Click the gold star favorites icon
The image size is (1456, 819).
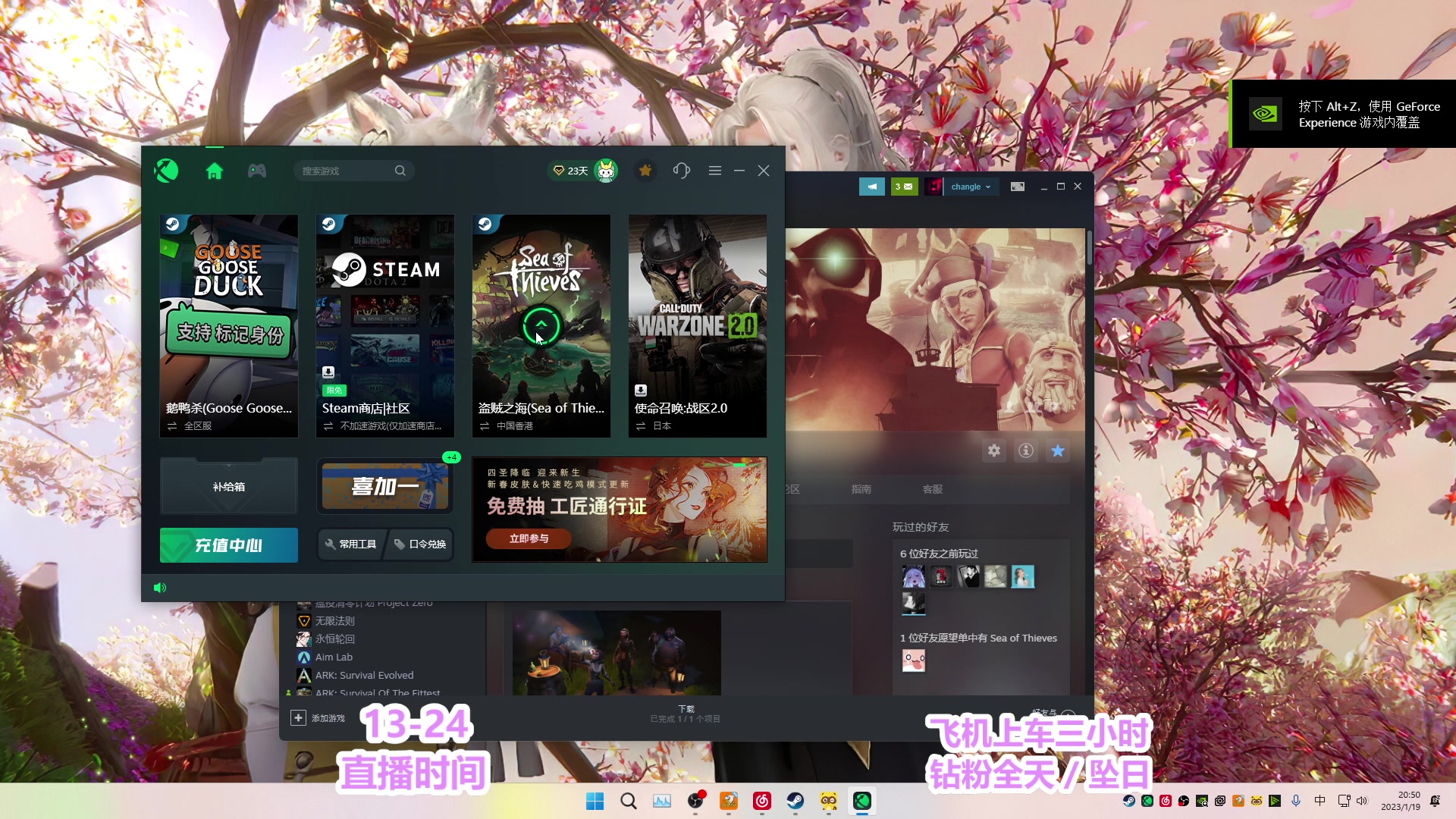645,171
